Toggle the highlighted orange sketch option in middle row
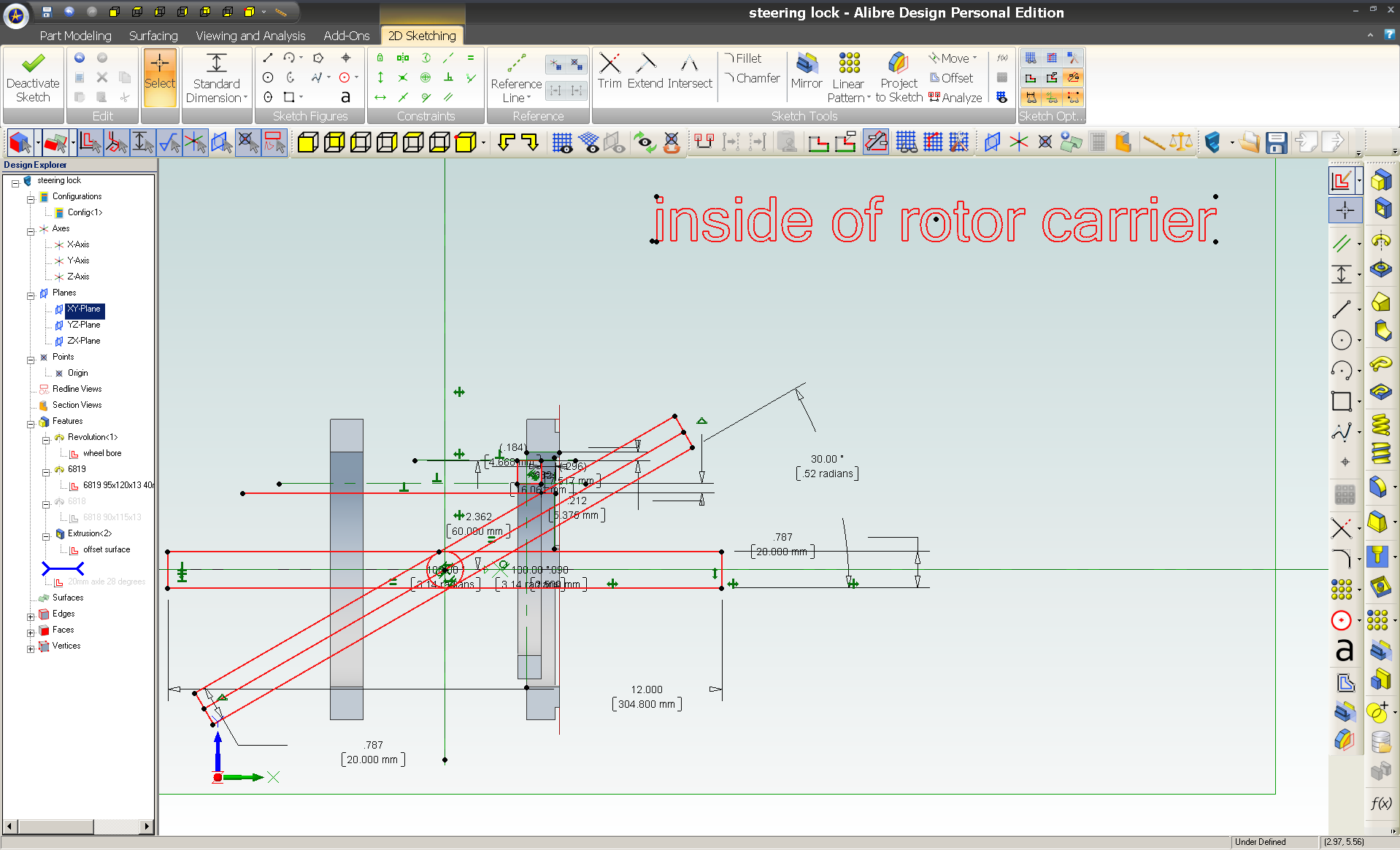 click(x=1073, y=77)
